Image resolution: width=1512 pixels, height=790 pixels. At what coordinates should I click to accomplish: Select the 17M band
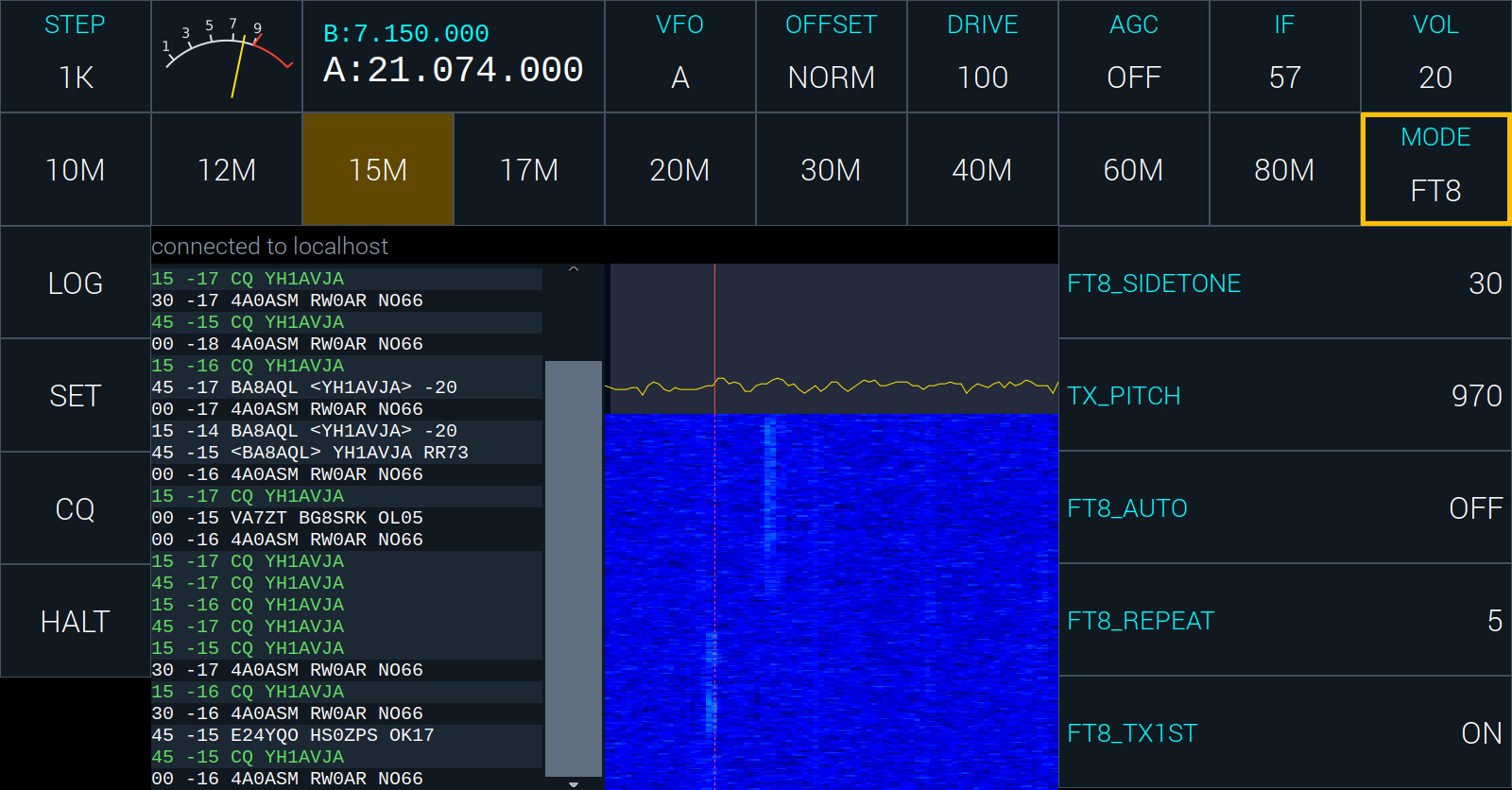529,169
